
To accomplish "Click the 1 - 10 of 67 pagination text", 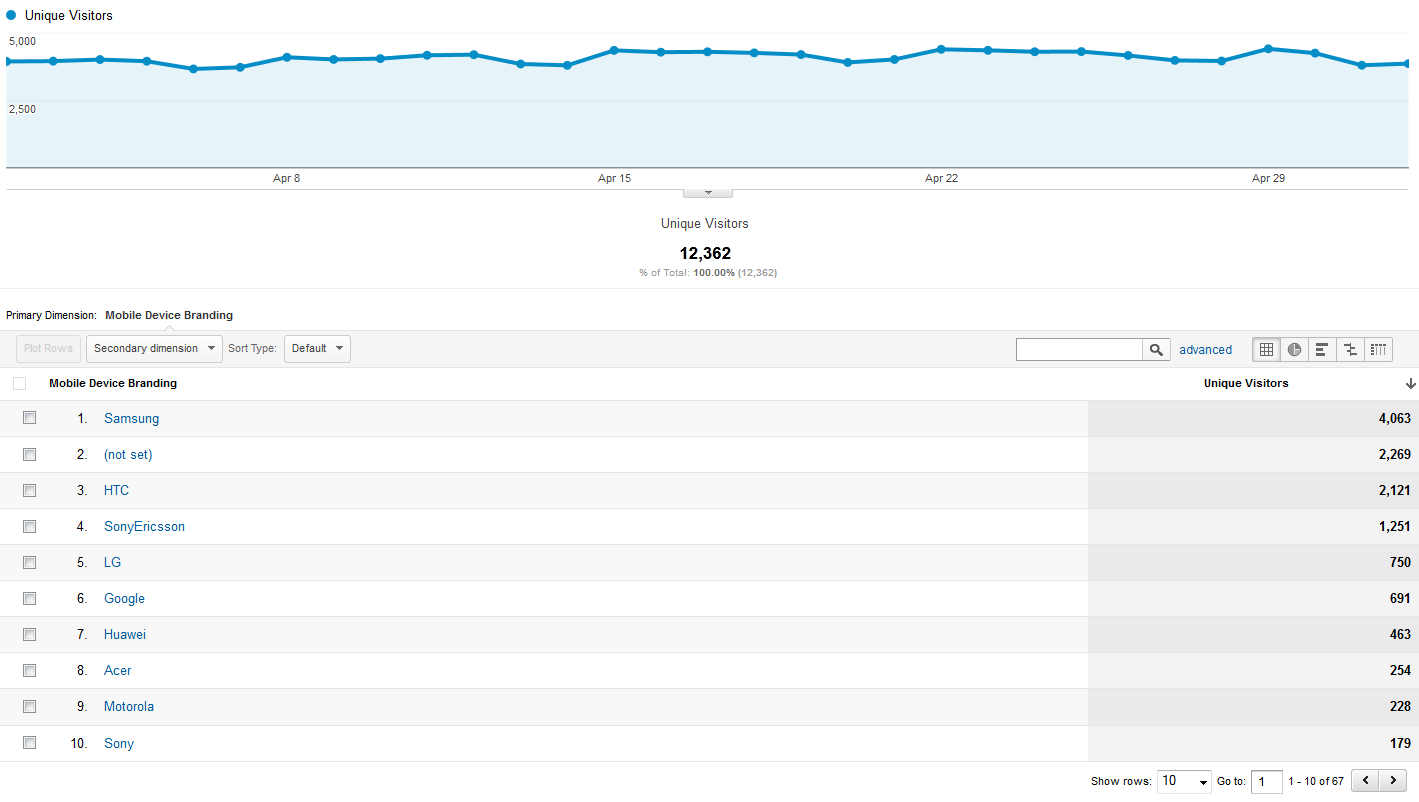I will point(1316,781).
